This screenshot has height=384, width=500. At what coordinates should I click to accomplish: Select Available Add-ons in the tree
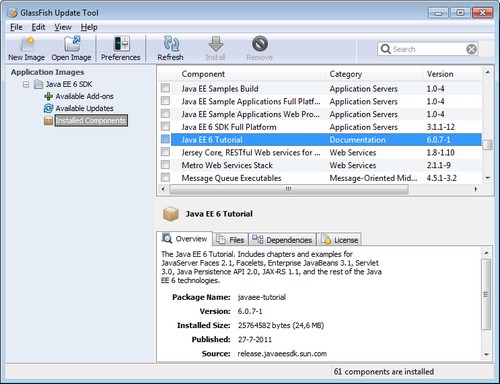point(84,96)
